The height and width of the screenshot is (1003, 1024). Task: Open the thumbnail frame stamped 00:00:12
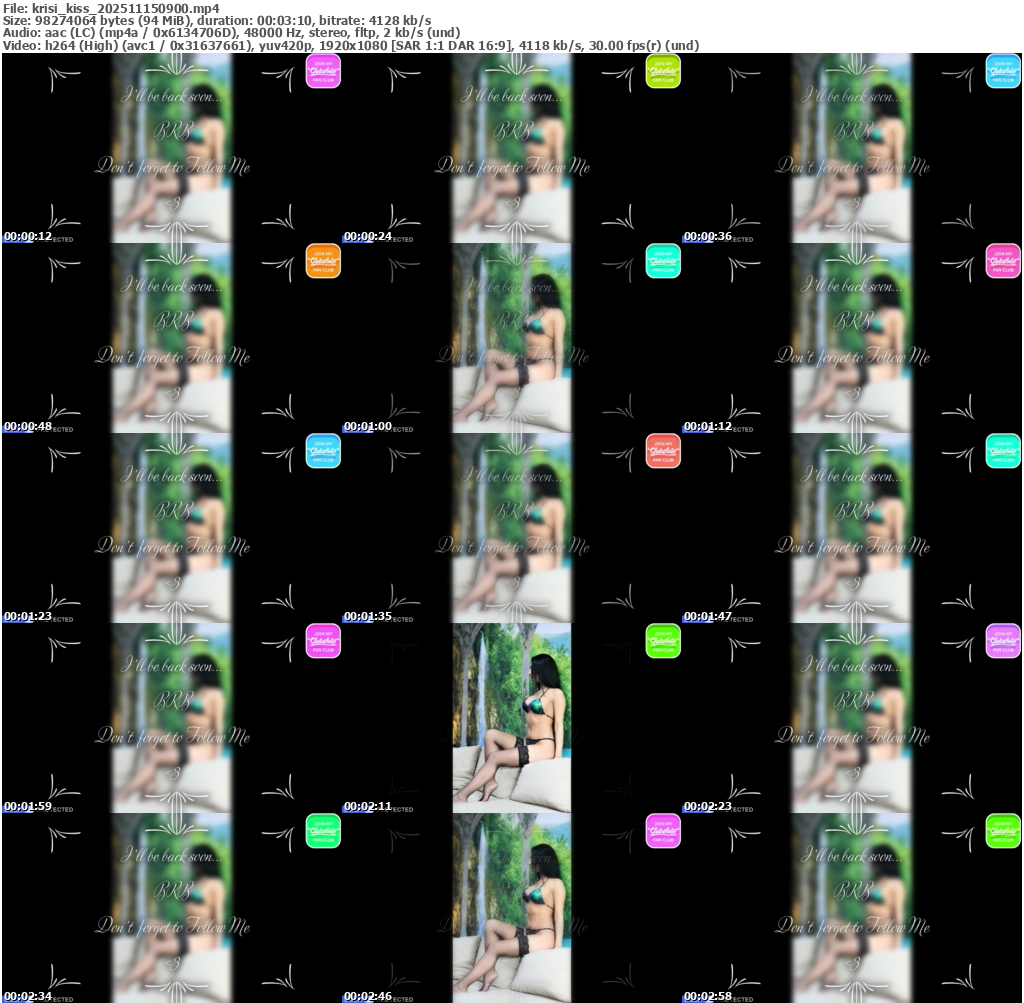(x=172, y=148)
